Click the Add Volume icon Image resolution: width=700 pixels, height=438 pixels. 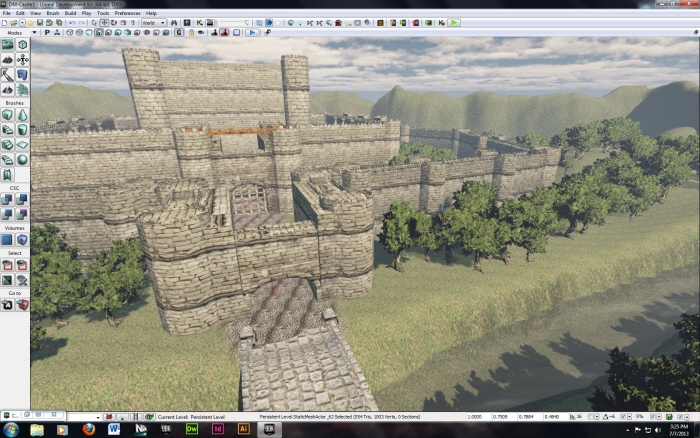pyautogui.click(x=7, y=240)
